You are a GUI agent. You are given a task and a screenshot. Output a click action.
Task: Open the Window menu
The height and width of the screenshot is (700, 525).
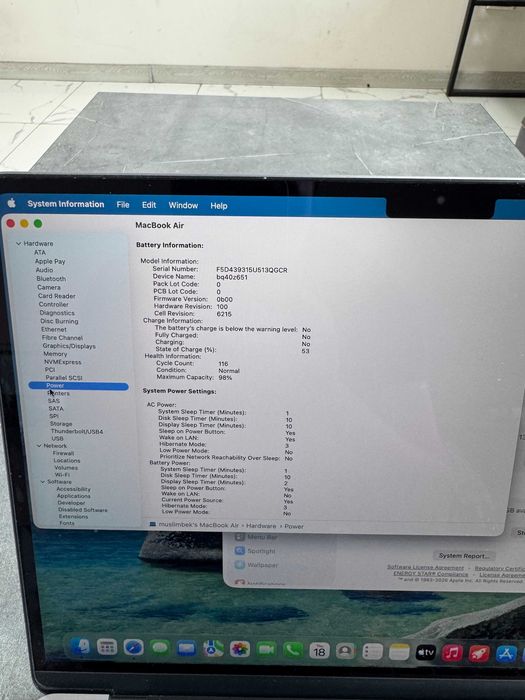[183, 205]
